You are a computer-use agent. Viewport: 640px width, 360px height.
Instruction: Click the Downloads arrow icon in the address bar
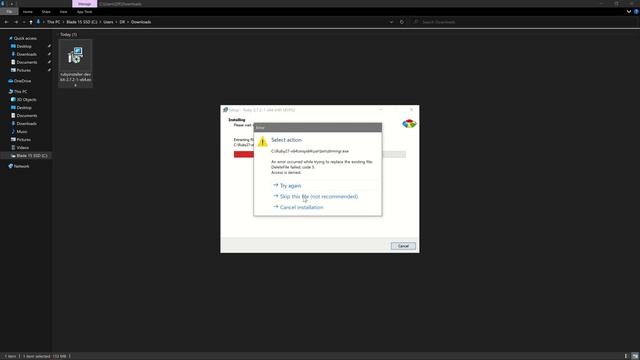coord(38,22)
